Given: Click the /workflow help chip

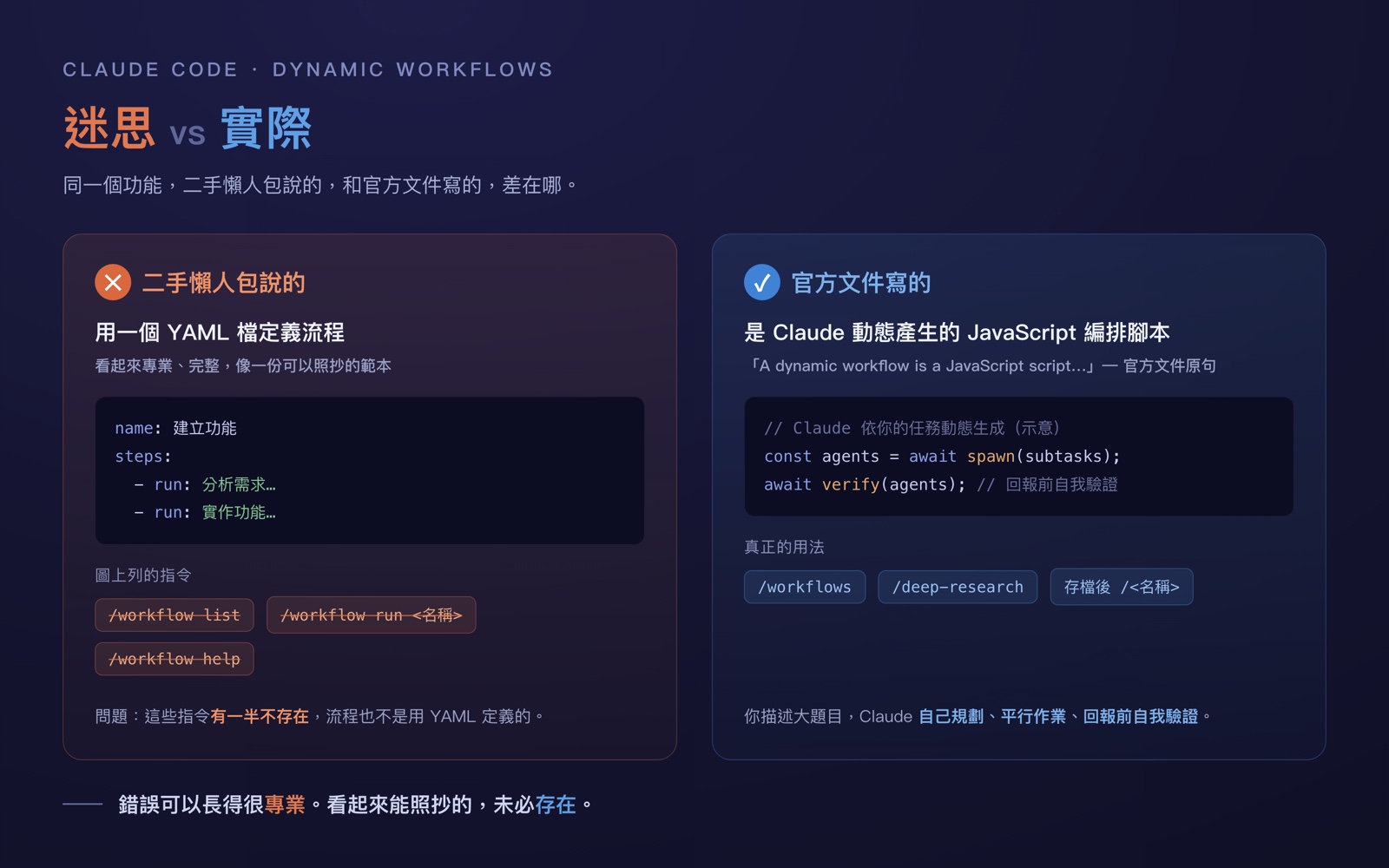Looking at the screenshot, I should click(x=174, y=659).
